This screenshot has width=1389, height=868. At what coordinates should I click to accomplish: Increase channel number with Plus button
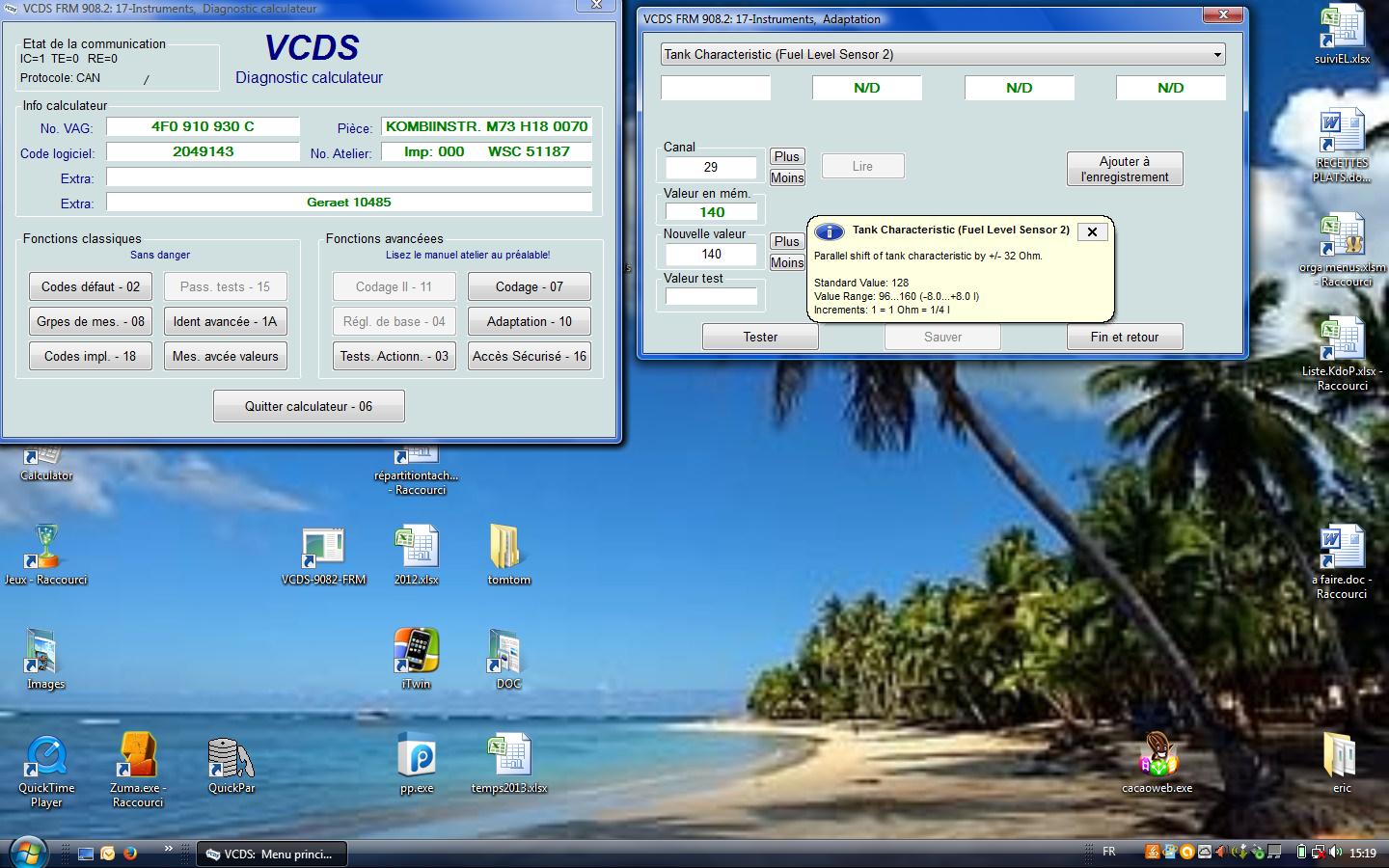pos(786,156)
